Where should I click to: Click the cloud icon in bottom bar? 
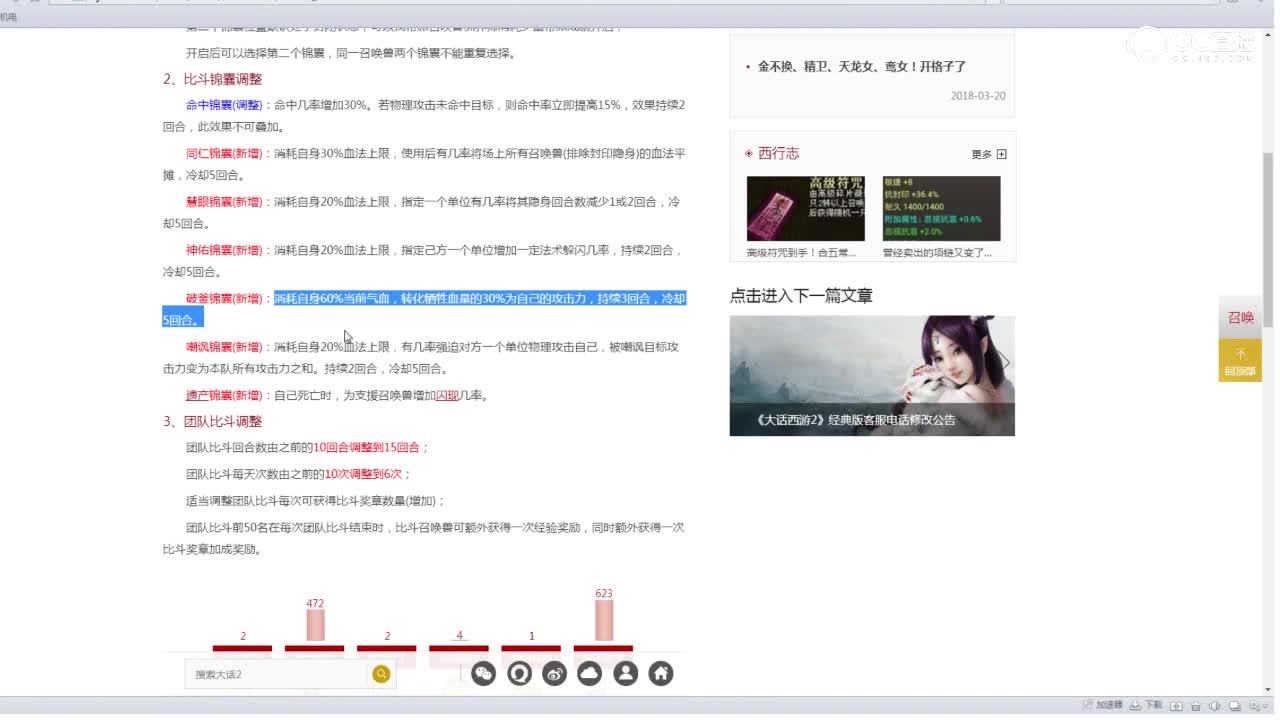(x=590, y=674)
